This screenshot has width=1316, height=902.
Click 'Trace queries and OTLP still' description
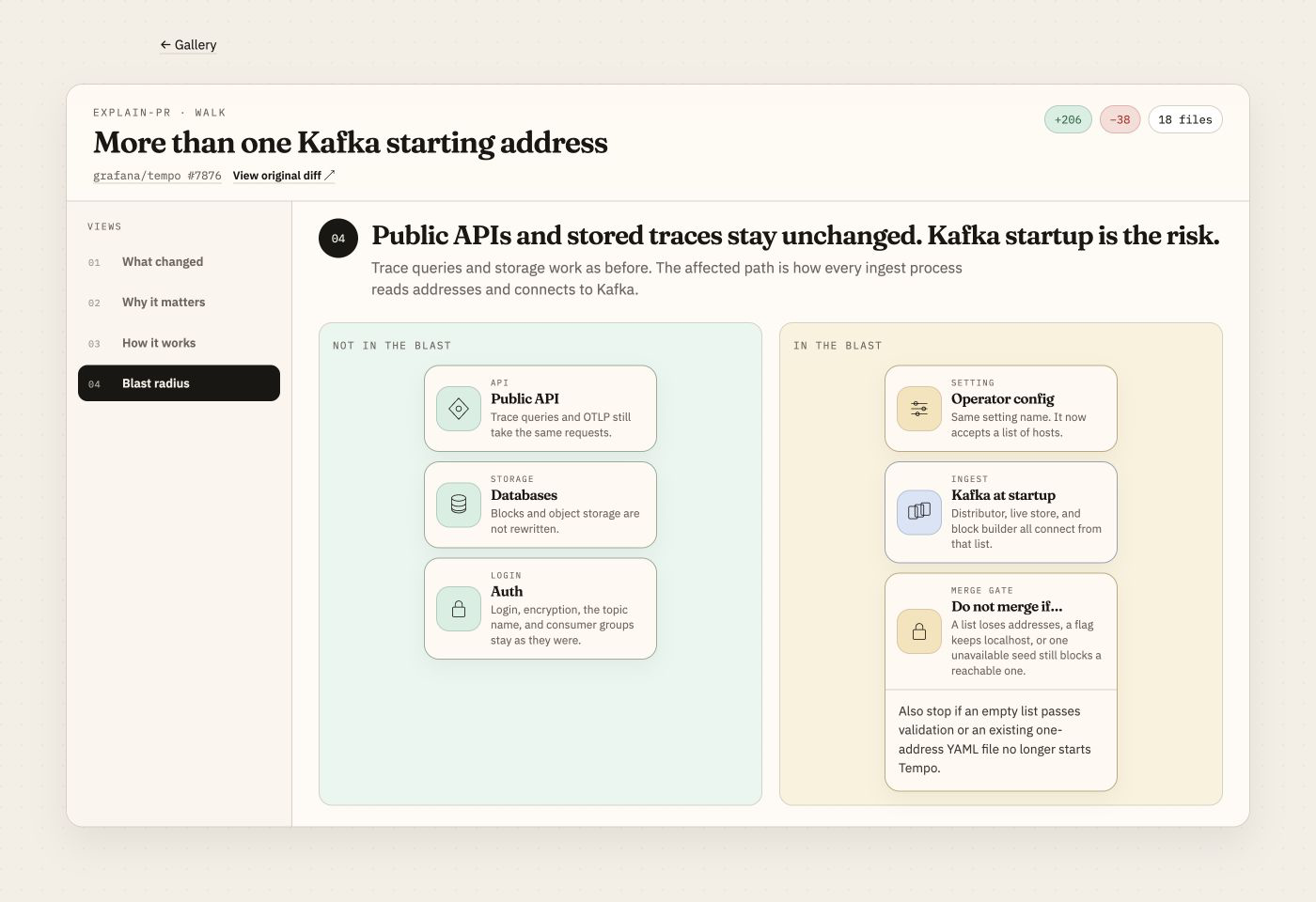point(561,425)
